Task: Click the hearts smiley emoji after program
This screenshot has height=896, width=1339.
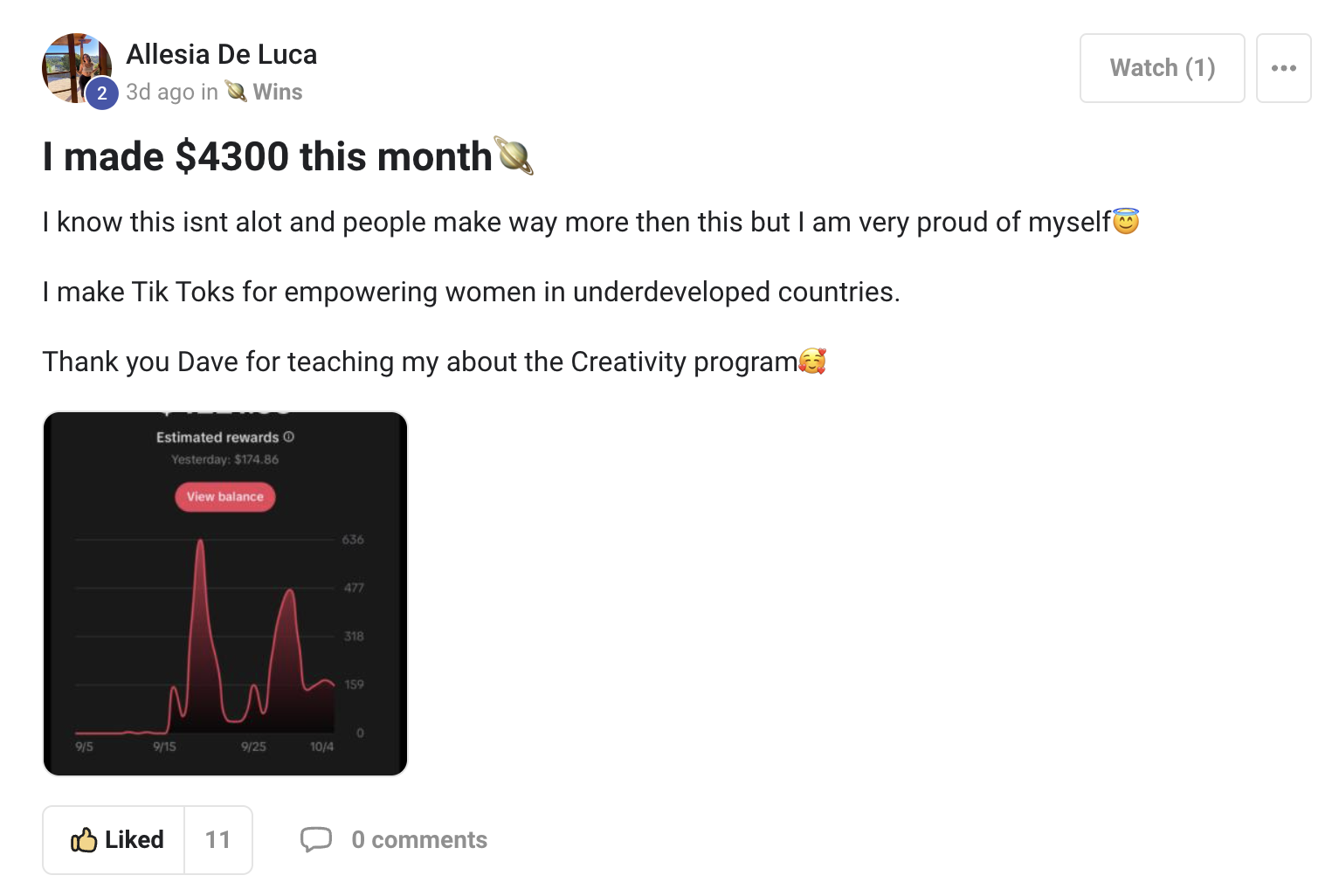Action: point(813,361)
